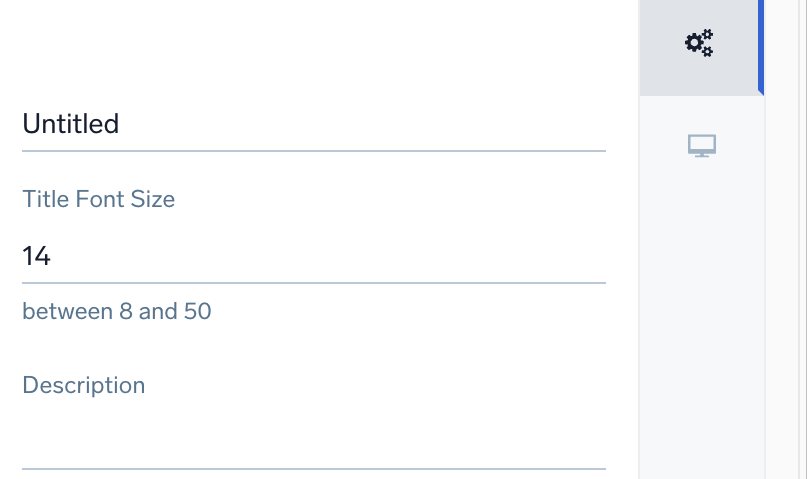Click the blank space above the Untitled field
The image size is (807, 479).
click(300, 50)
